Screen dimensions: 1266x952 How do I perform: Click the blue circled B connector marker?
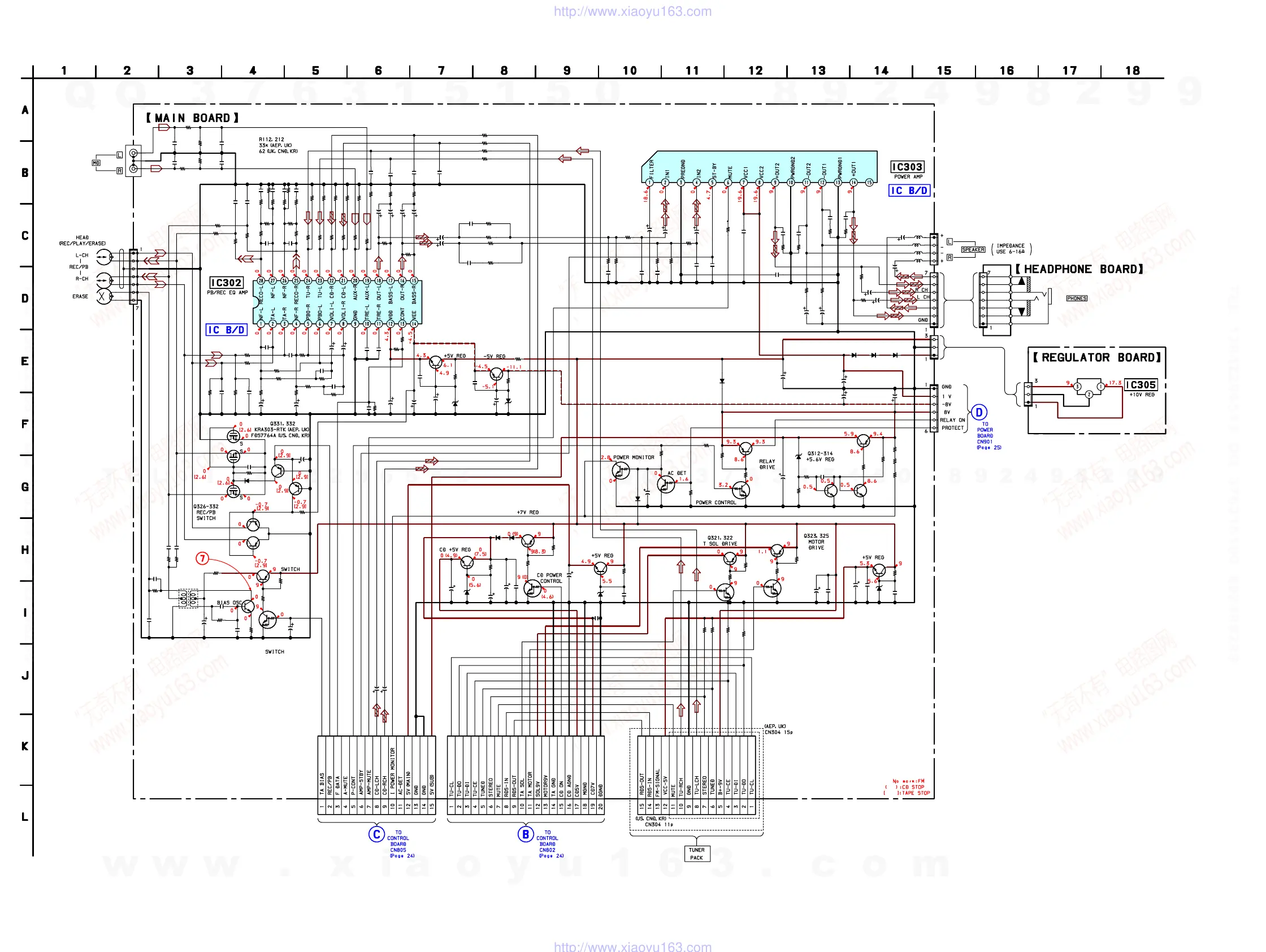click(526, 834)
